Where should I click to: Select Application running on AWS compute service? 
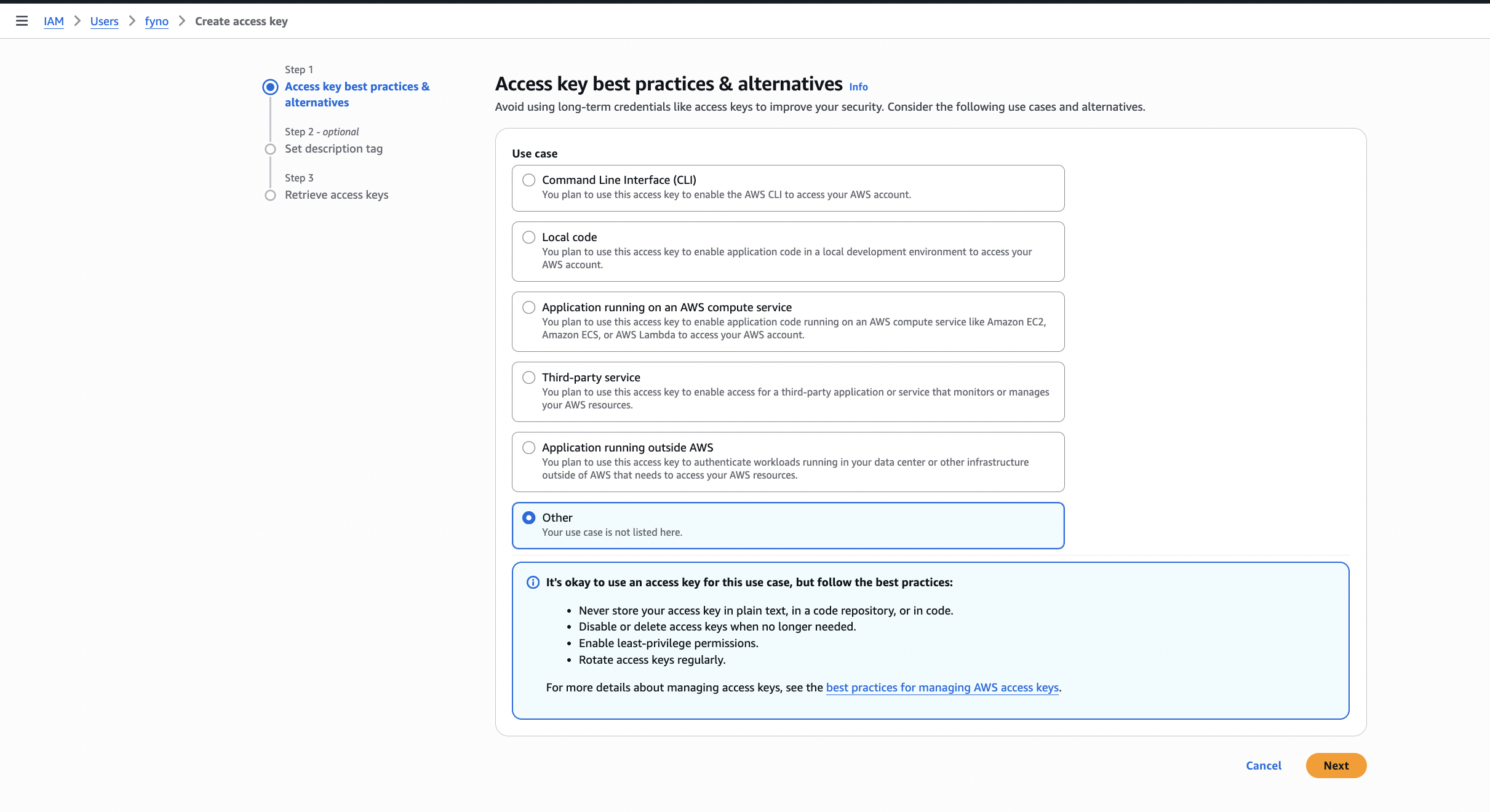[x=528, y=308]
